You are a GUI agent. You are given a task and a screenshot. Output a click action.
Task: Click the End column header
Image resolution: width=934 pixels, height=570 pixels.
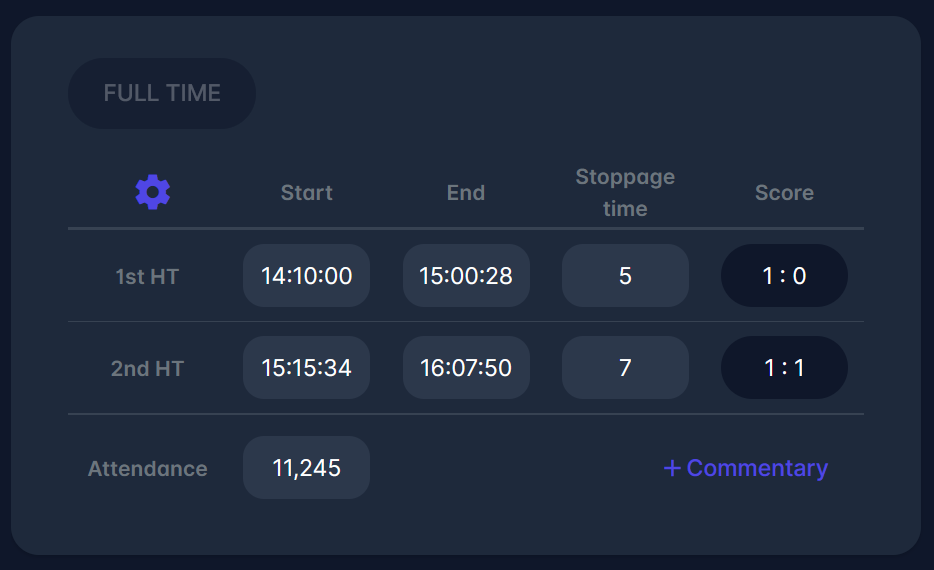tap(466, 193)
